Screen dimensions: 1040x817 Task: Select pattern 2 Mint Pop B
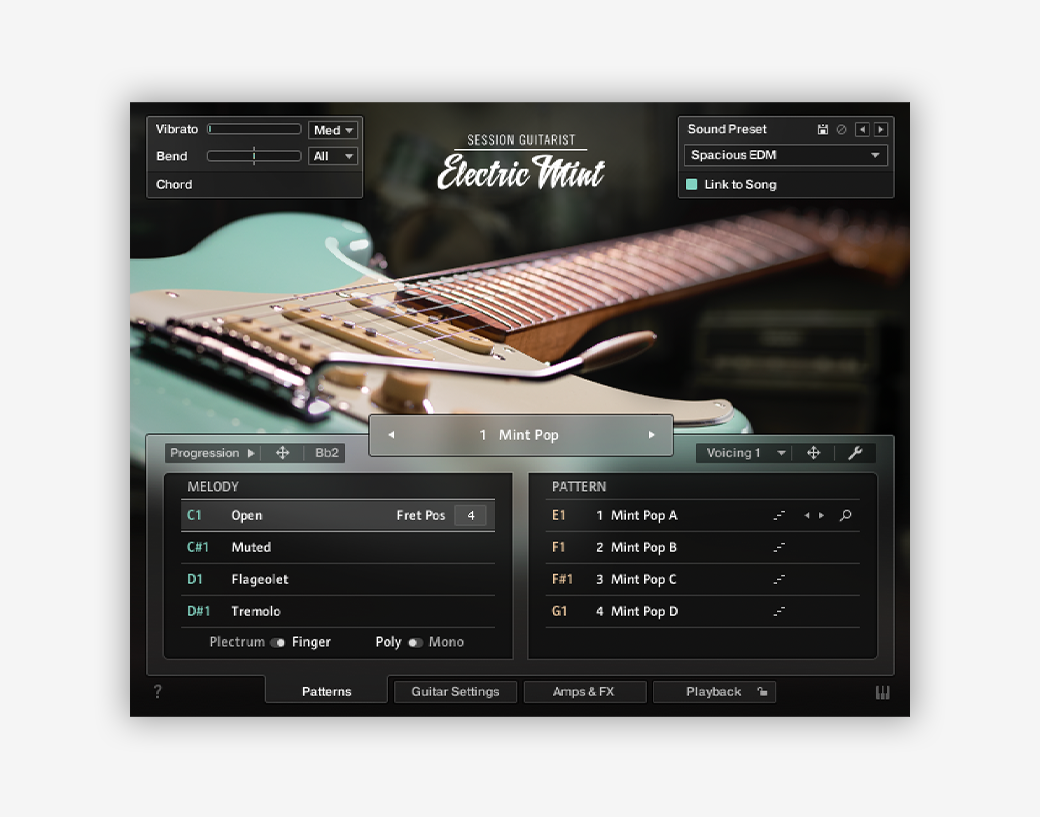click(702, 547)
